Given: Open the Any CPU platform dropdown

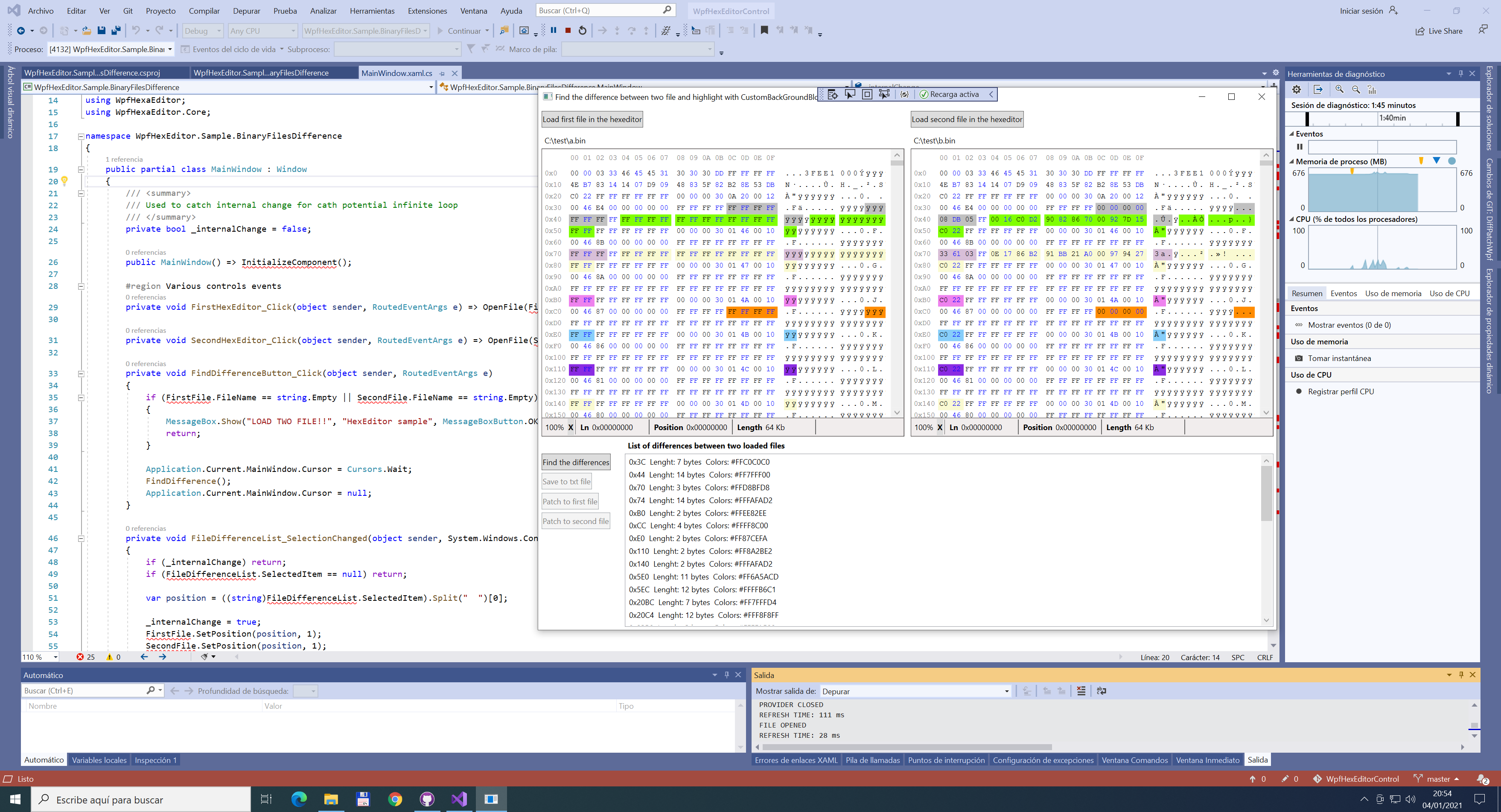Looking at the screenshot, I should tap(262, 30).
